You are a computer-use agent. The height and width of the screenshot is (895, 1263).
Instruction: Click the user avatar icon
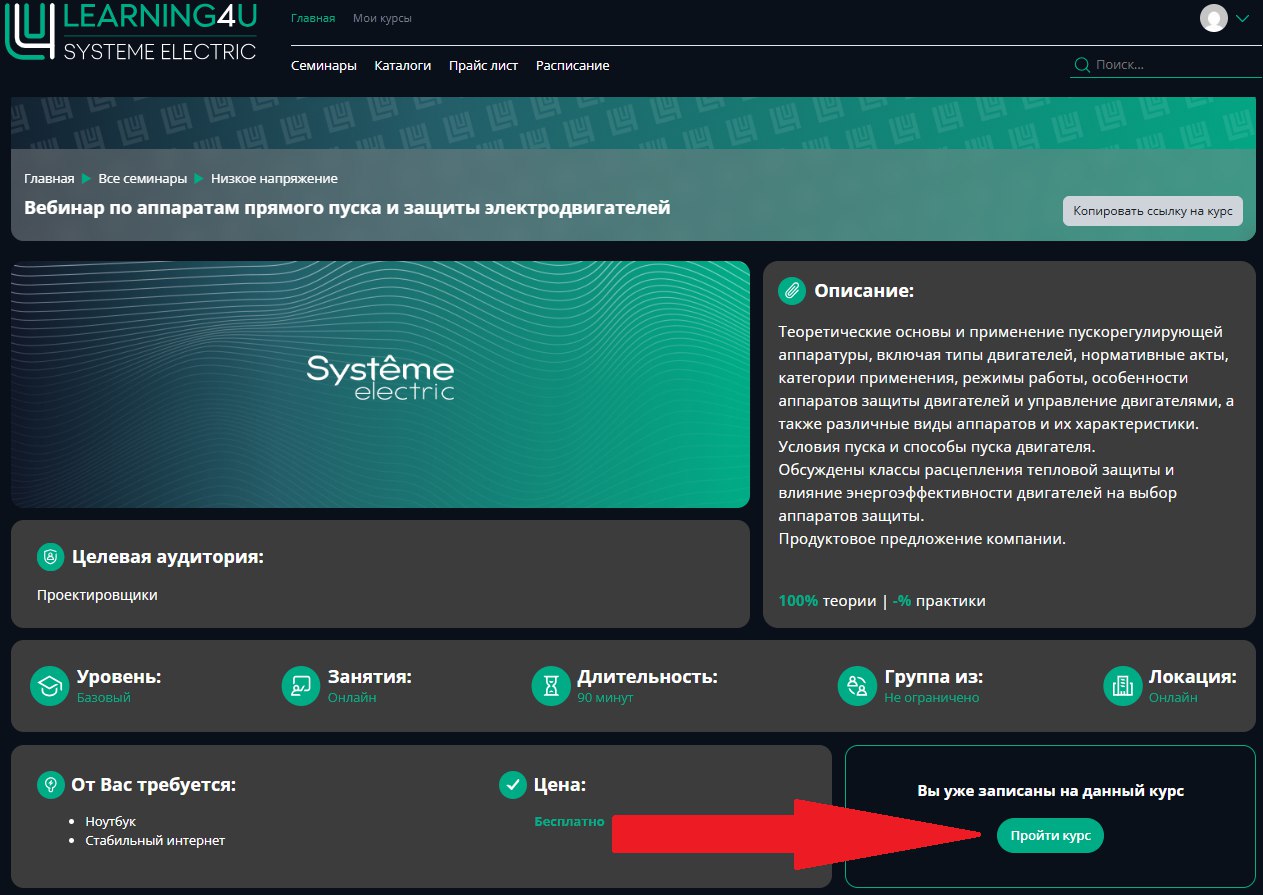(1213, 18)
